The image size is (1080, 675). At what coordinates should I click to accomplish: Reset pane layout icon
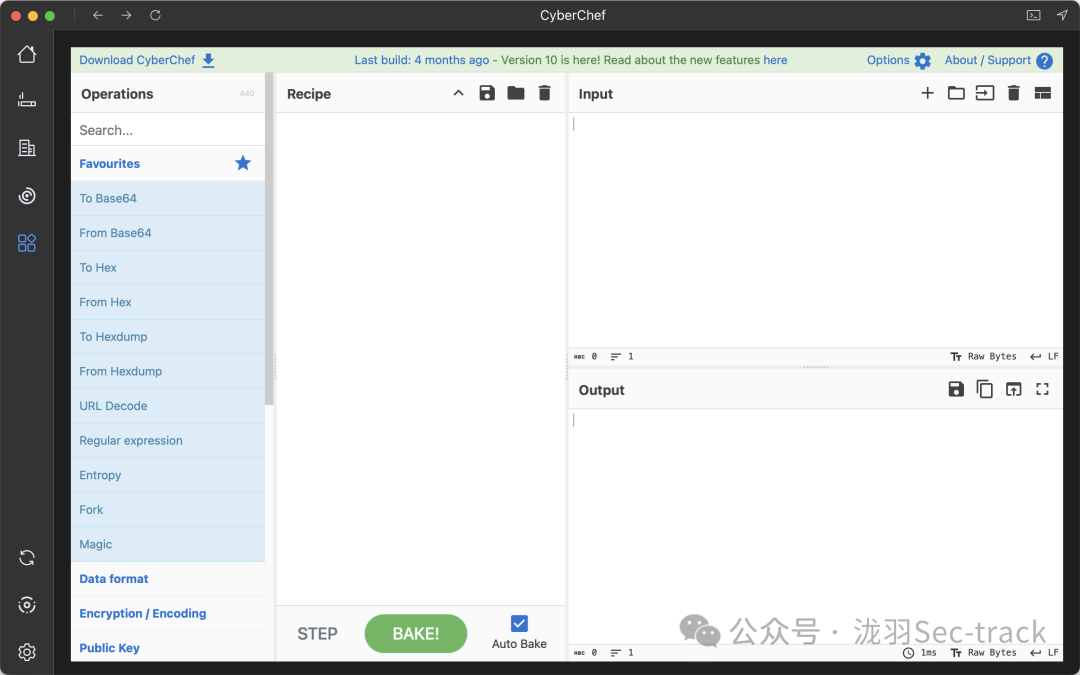(1043, 93)
